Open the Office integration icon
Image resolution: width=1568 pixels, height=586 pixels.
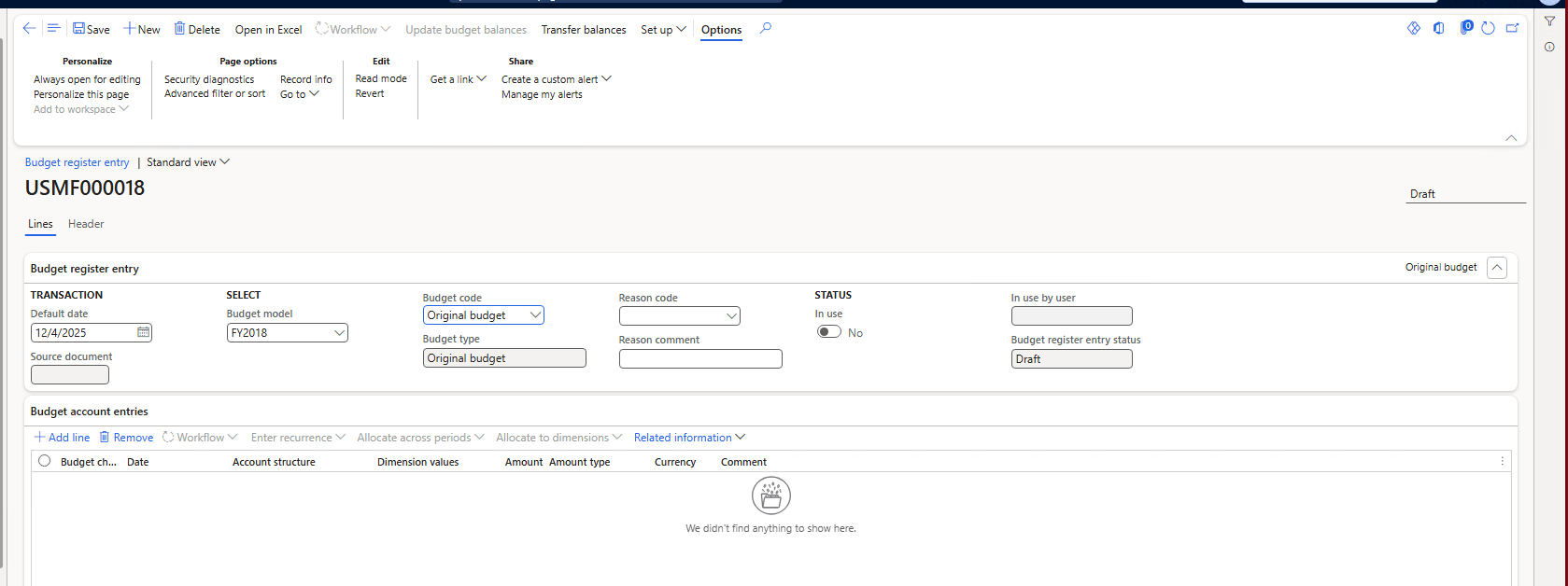click(x=1438, y=29)
